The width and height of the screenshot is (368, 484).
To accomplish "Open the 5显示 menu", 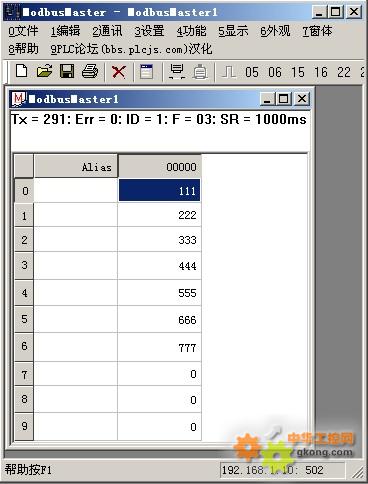I will click(233, 31).
